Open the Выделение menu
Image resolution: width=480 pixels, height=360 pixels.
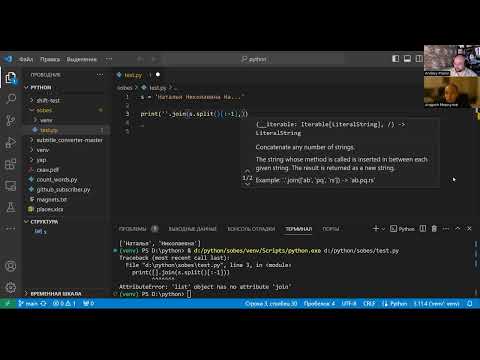pos(82,59)
